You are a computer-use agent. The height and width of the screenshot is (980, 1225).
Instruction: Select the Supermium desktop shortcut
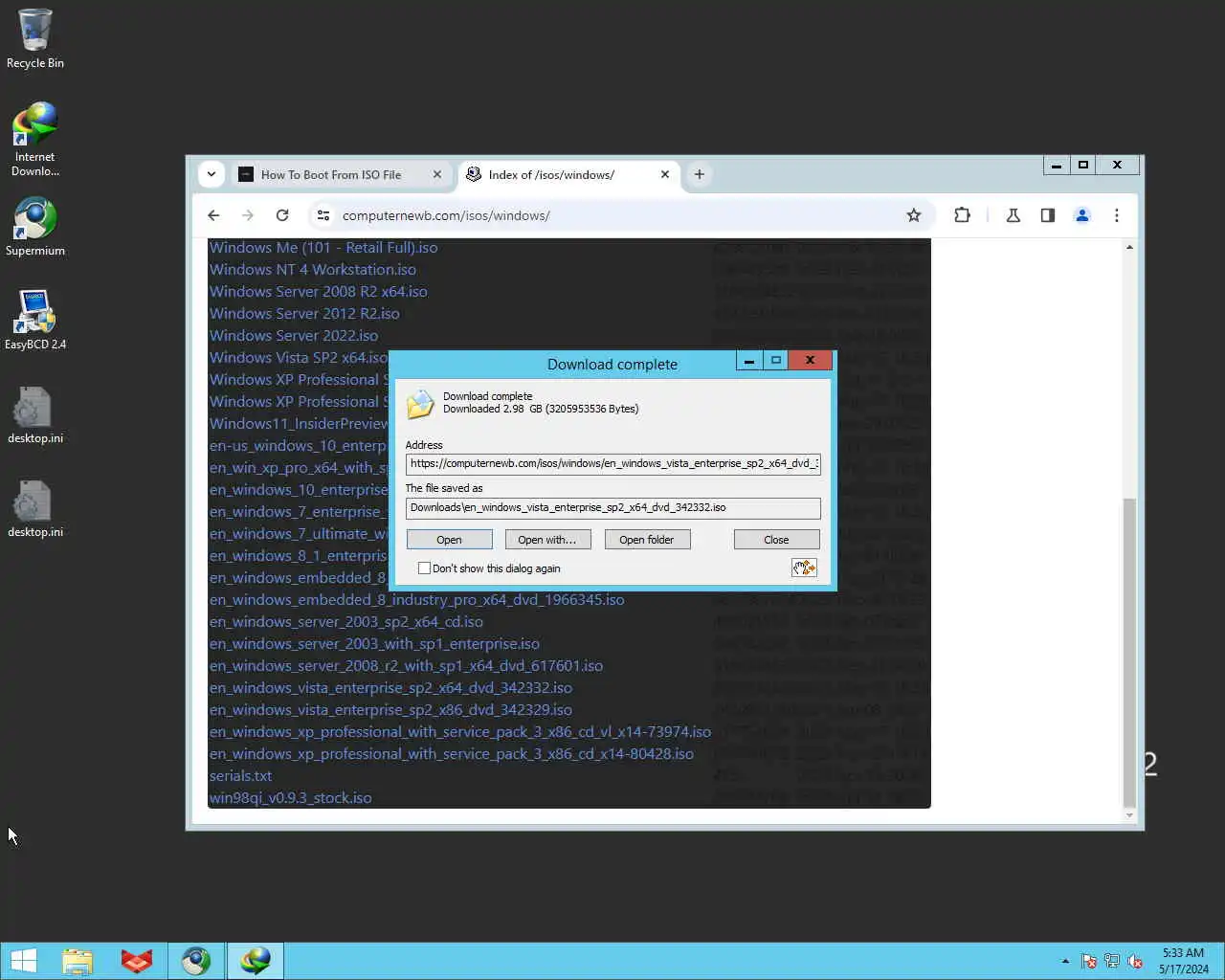(35, 227)
